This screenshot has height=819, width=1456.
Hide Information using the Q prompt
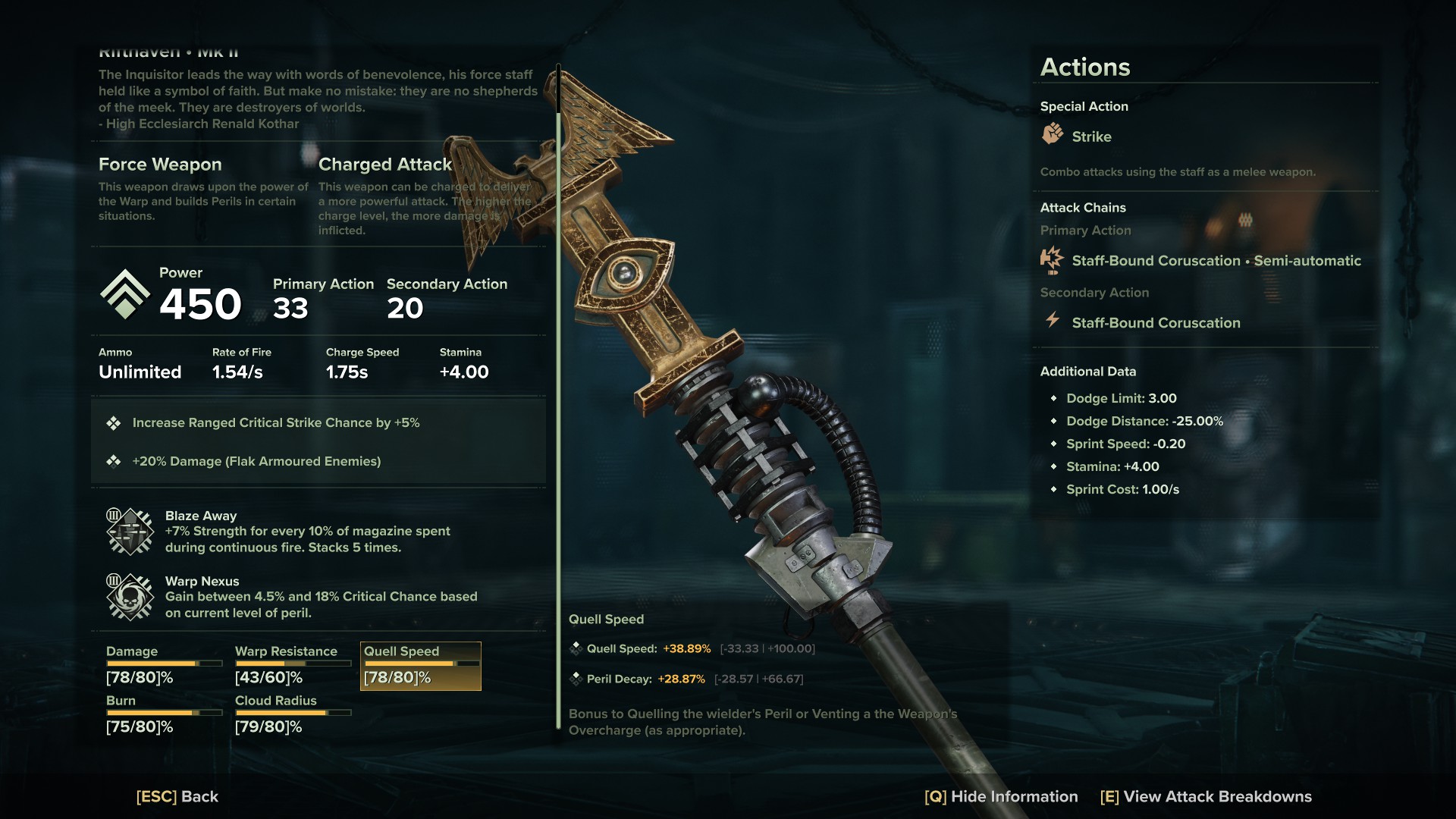[1001, 796]
